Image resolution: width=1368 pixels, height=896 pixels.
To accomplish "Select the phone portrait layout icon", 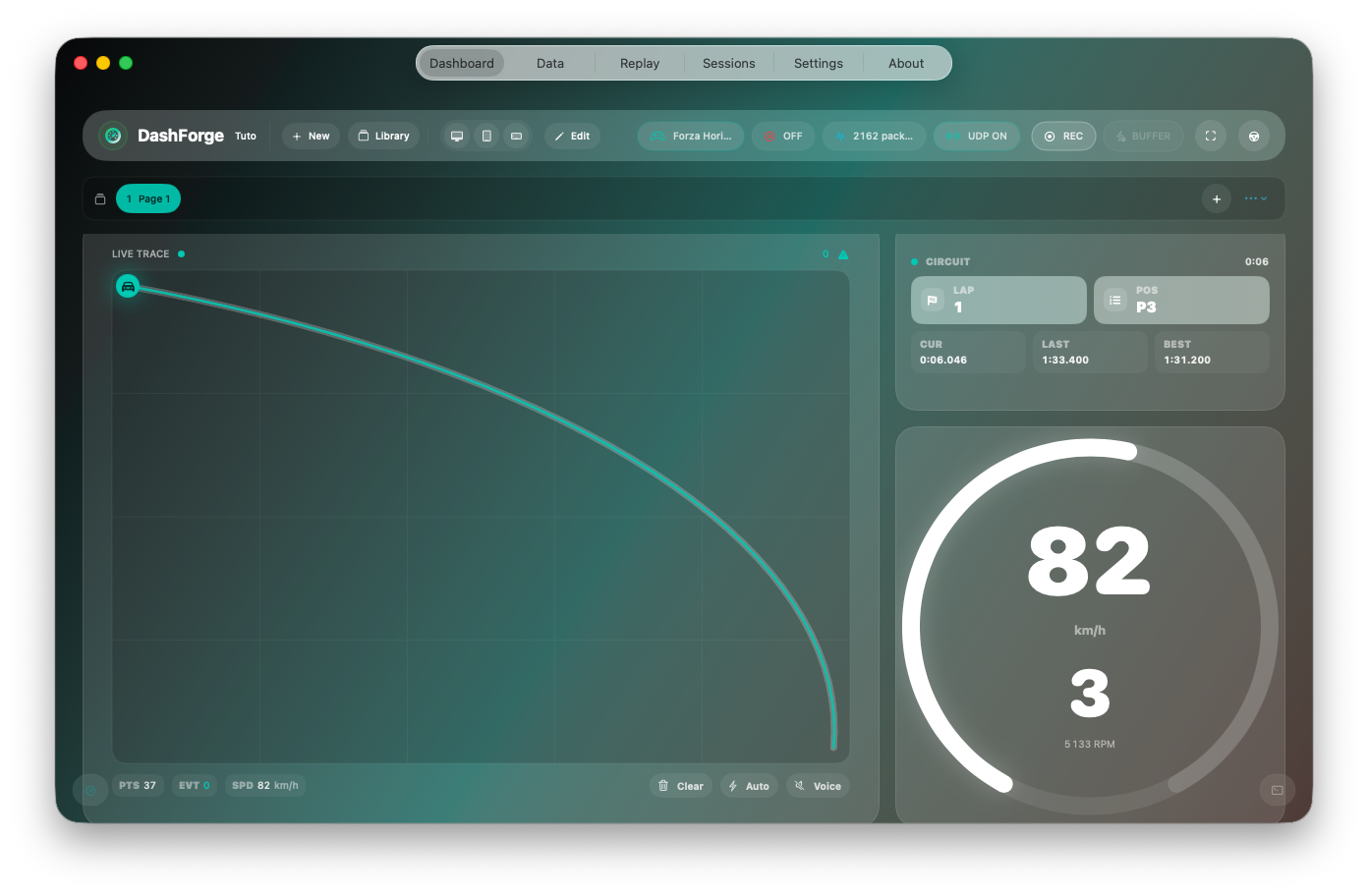I will tap(486, 136).
